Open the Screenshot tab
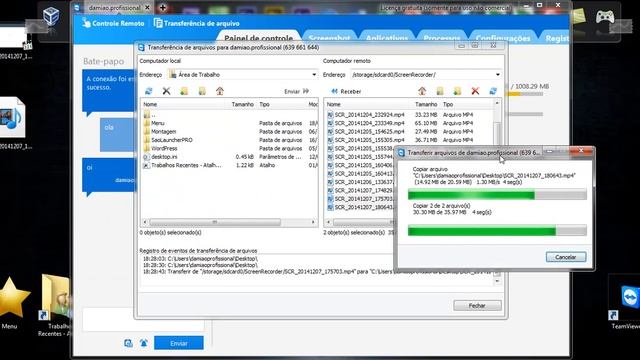This screenshot has height=360, width=640. pyautogui.click(x=329, y=38)
